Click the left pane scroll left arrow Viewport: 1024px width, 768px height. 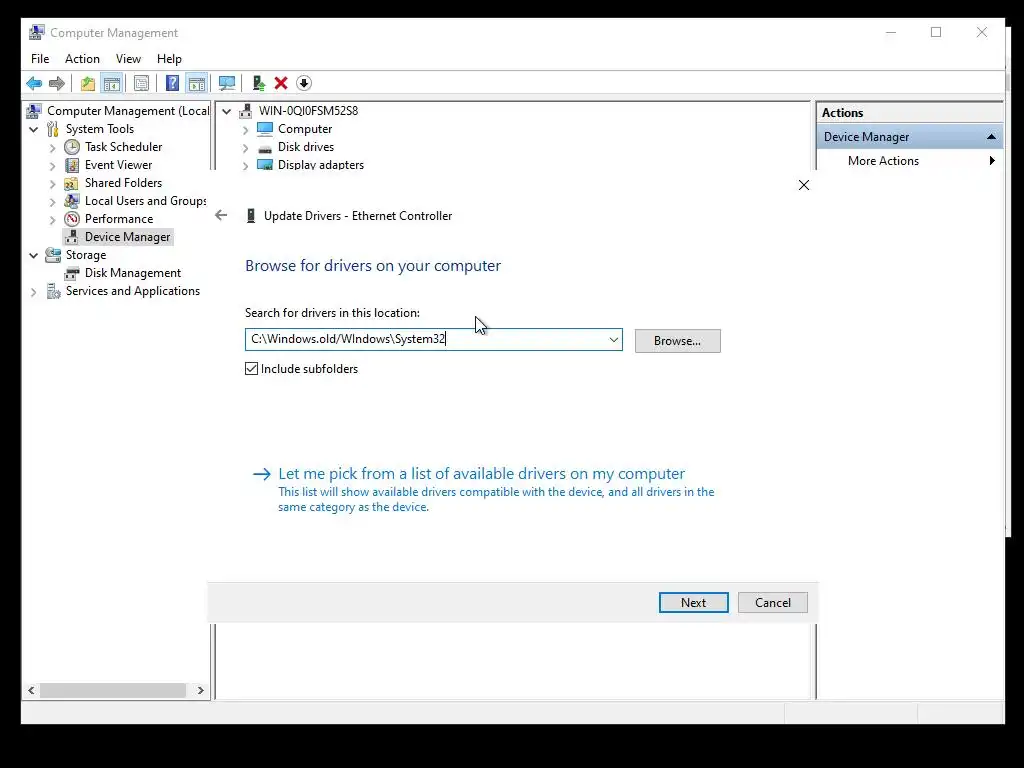tap(31, 690)
